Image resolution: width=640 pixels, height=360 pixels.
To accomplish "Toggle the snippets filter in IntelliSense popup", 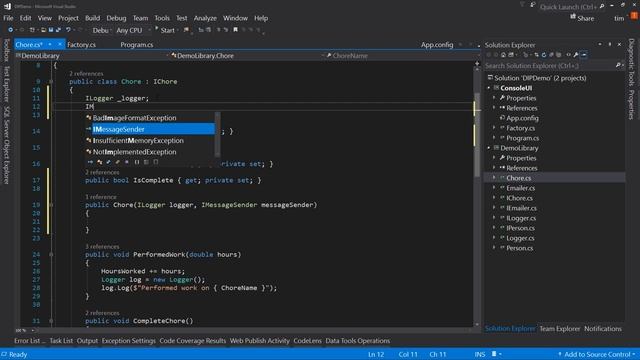I will (156, 162).
